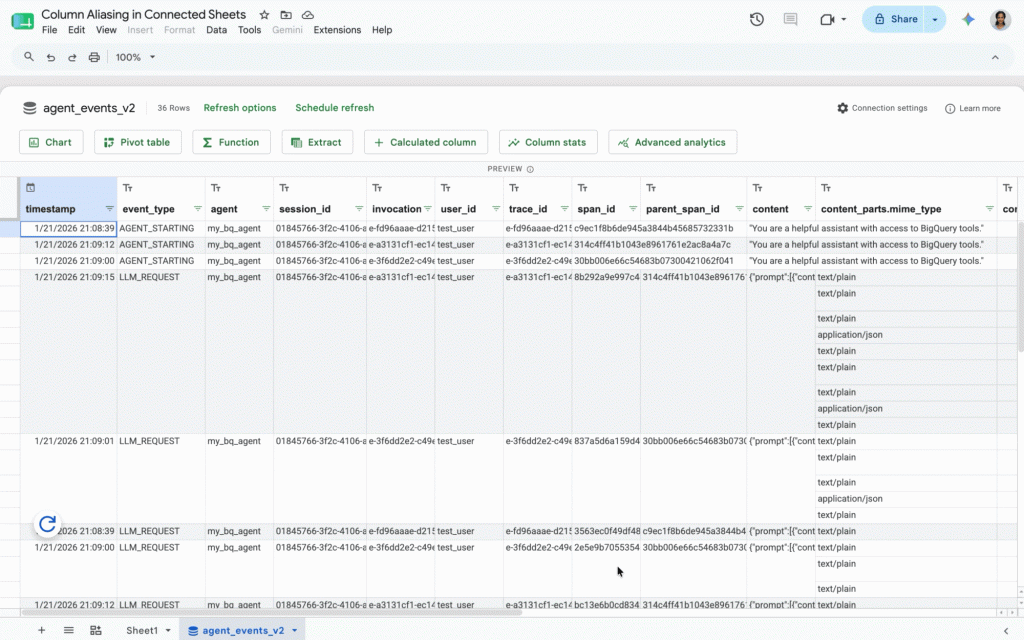Collapse side panel arrow at bottom right

(1006, 631)
